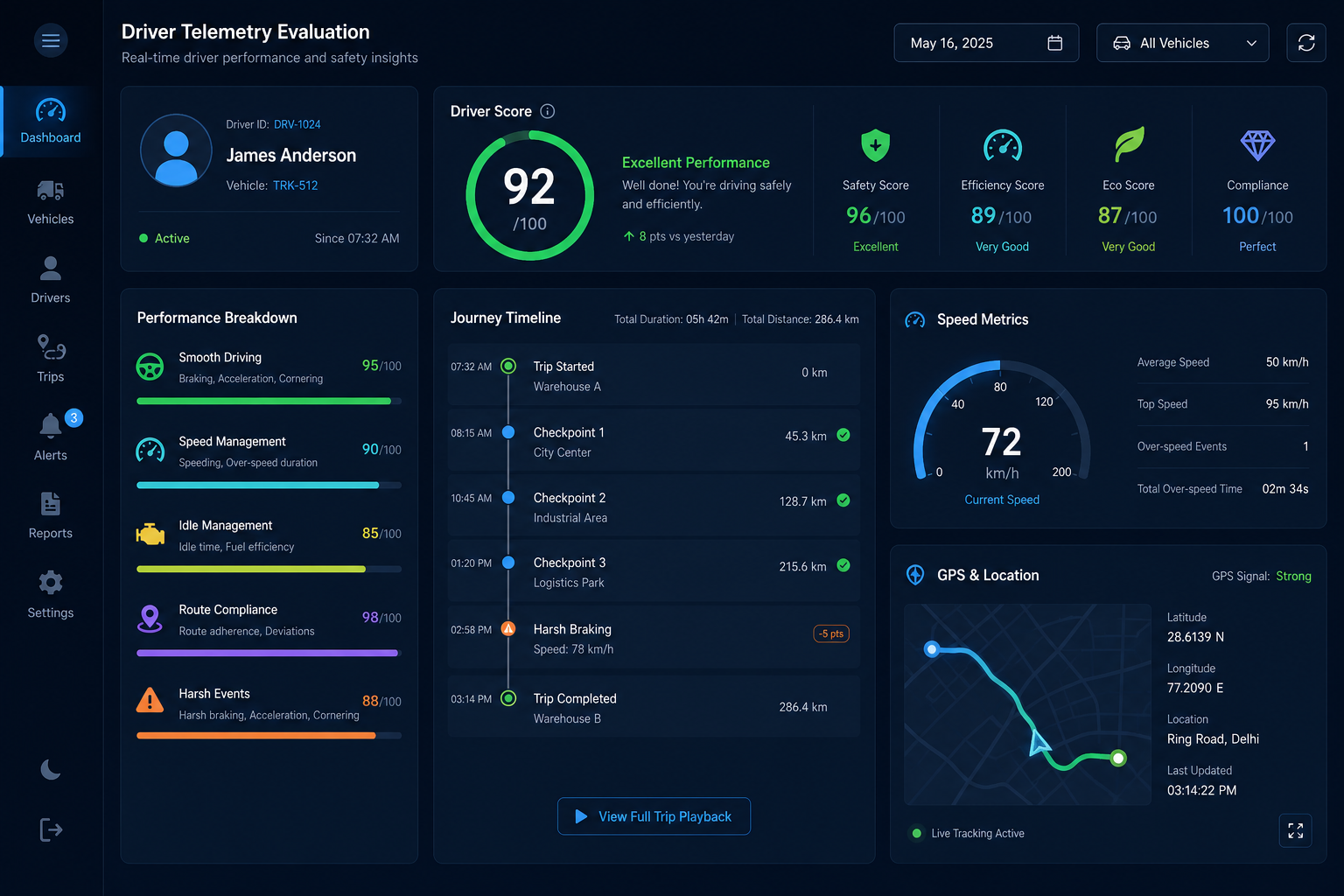Screen dimensions: 1344x896
Task: Click the Smooth Driving progress bar
Action: point(269,402)
